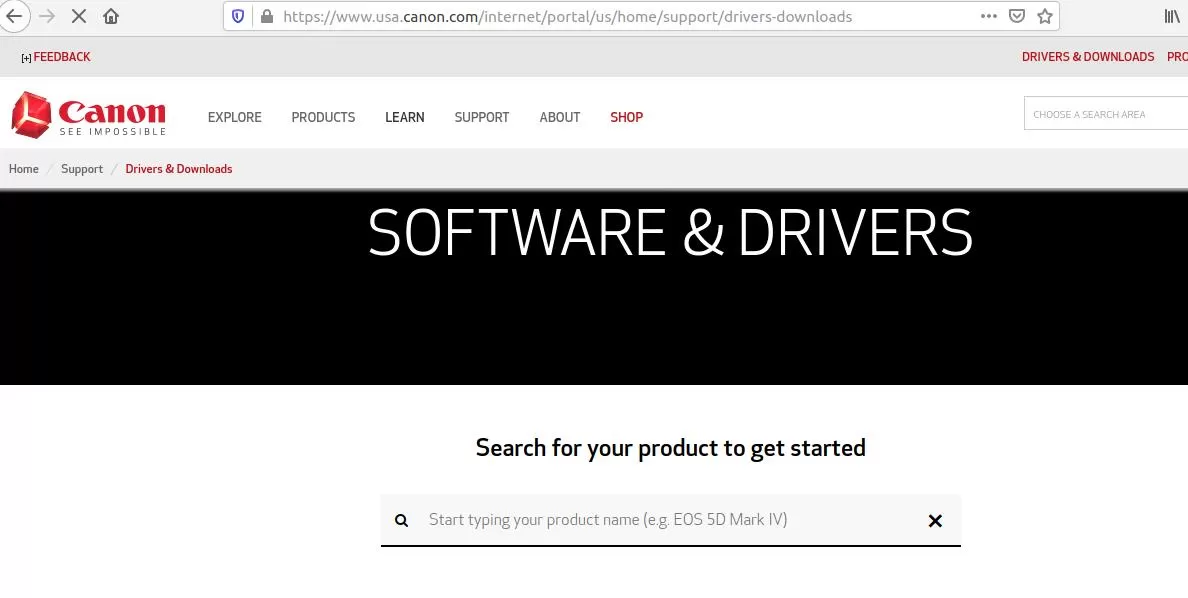Open the Support menu
This screenshot has height=598, width=1188.
[482, 117]
